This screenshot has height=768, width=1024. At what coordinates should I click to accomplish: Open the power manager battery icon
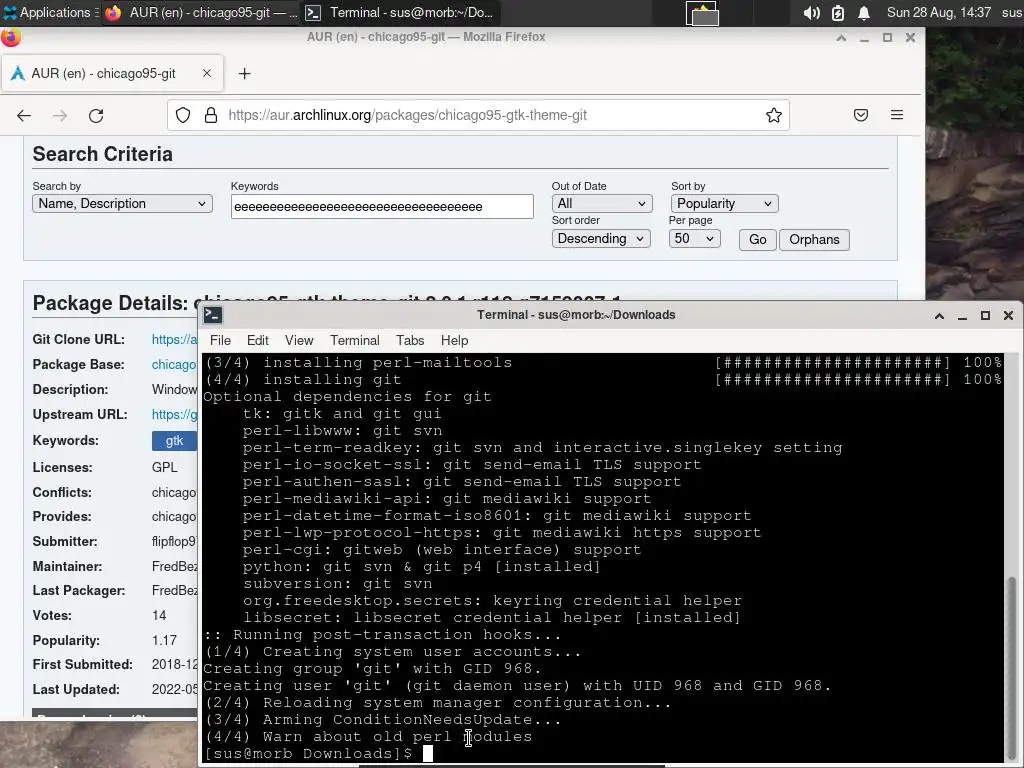pos(838,13)
